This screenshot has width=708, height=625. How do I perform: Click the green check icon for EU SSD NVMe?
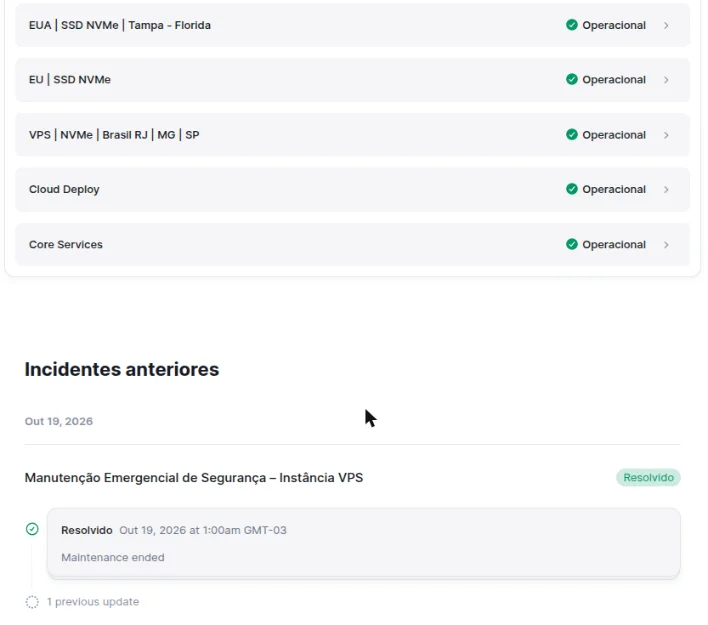[x=572, y=79]
